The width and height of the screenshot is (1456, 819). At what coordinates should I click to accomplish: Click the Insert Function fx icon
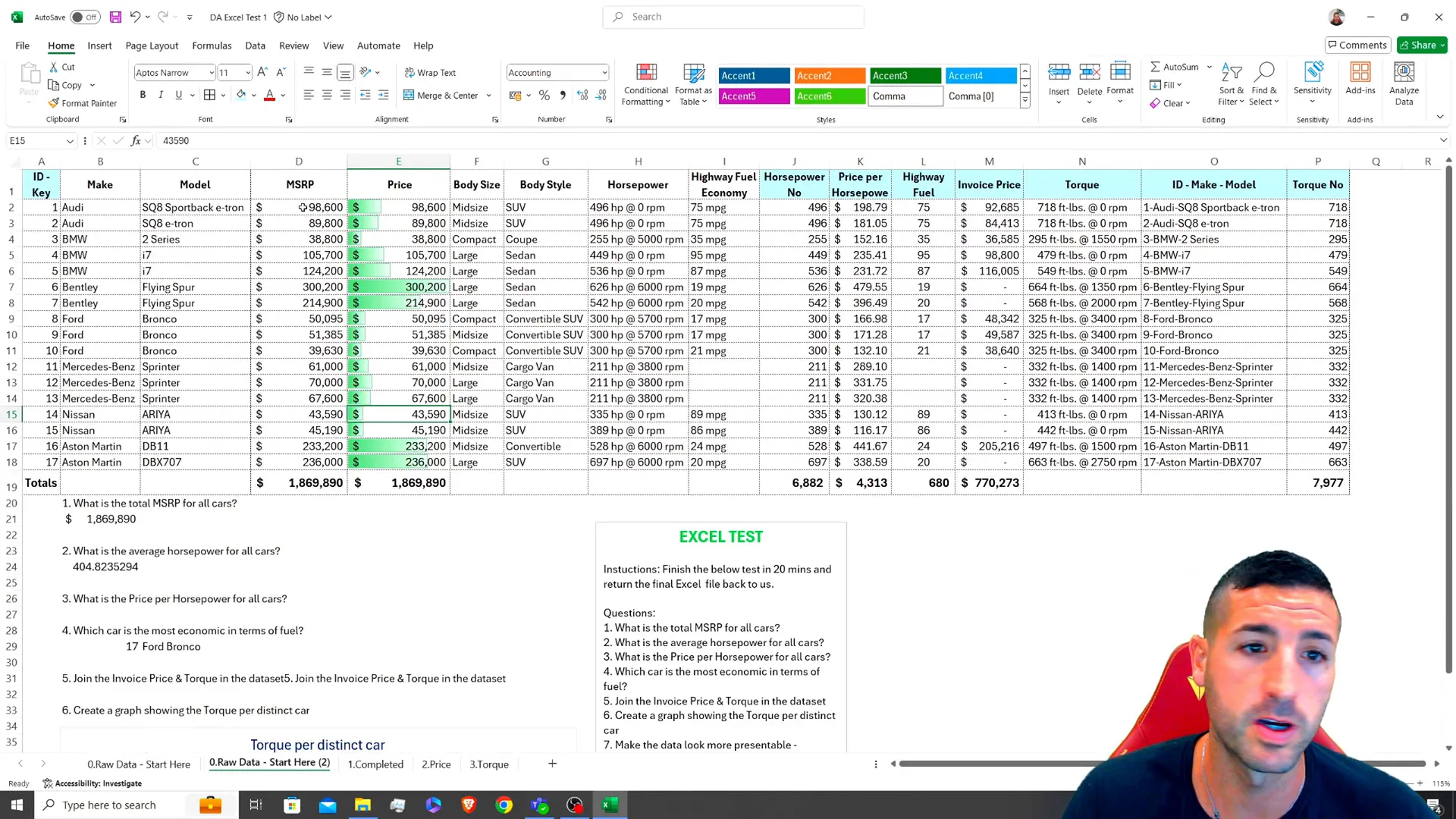(136, 140)
